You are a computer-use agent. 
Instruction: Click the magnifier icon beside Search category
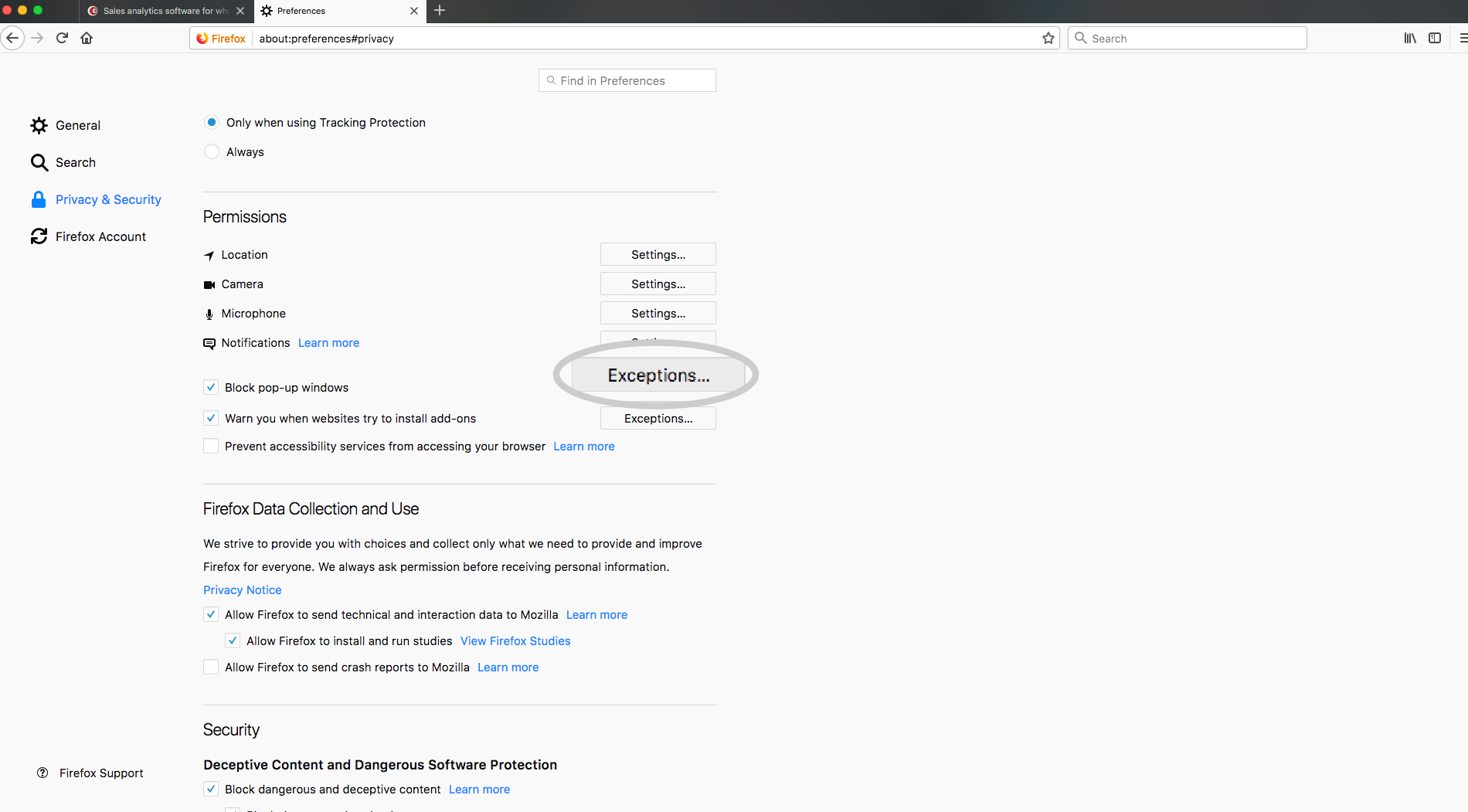pyautogui.click(x=39, y=162)
